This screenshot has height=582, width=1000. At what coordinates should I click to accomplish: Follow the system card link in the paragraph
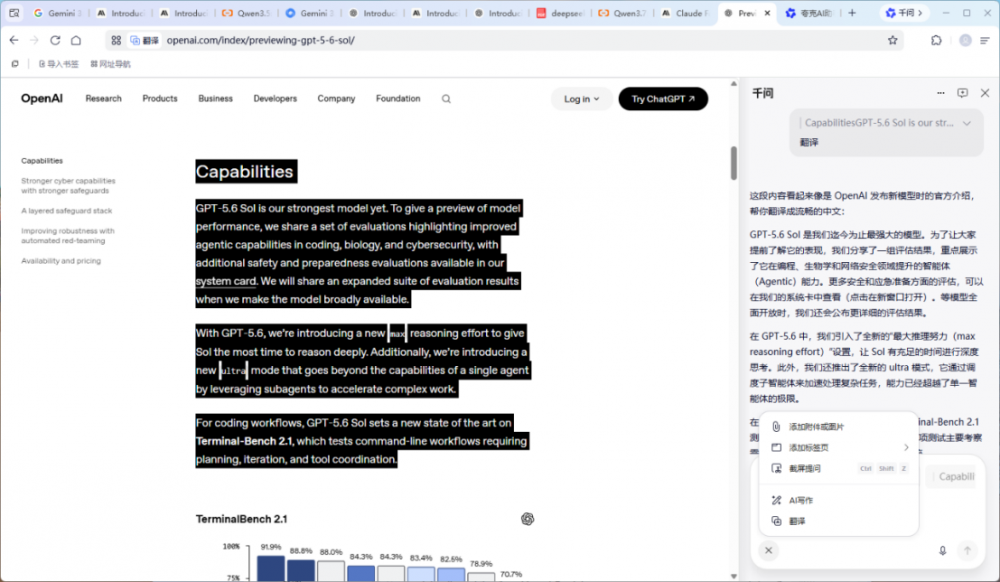[226, 281]
